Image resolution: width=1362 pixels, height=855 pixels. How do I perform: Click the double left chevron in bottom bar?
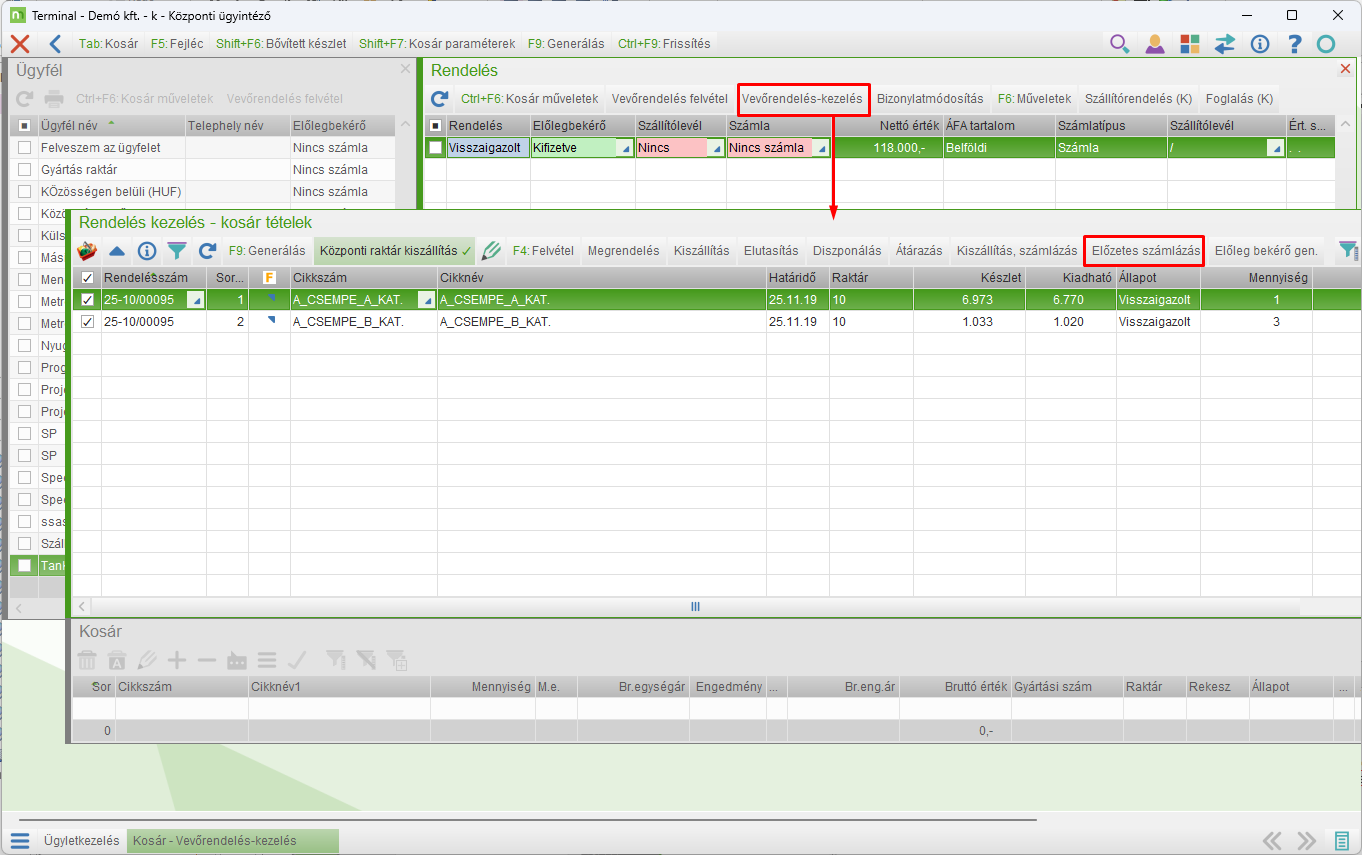(x=1272, y=841)
